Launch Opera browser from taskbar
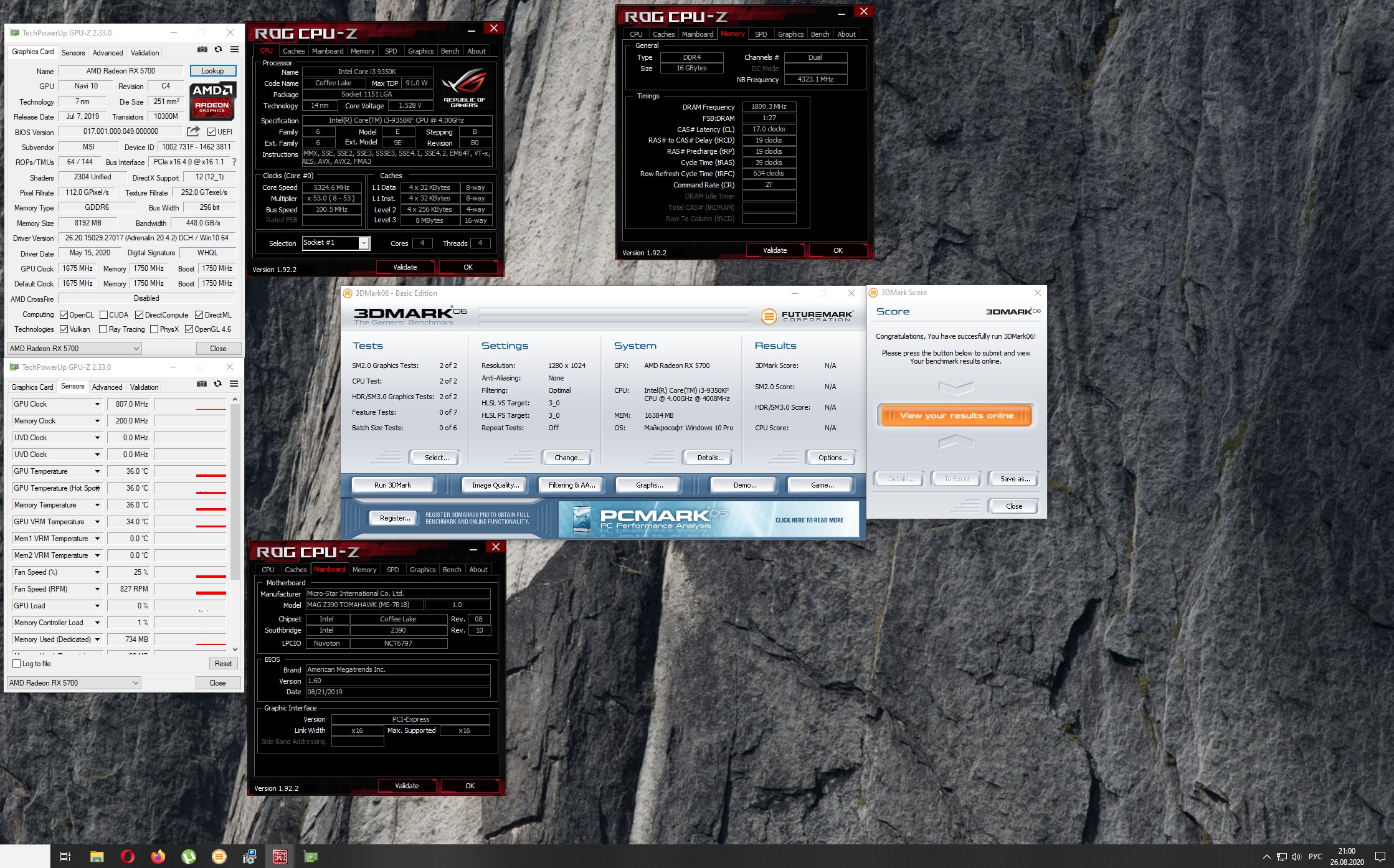Screen dimensions: 1394x868 click(127, 857)
